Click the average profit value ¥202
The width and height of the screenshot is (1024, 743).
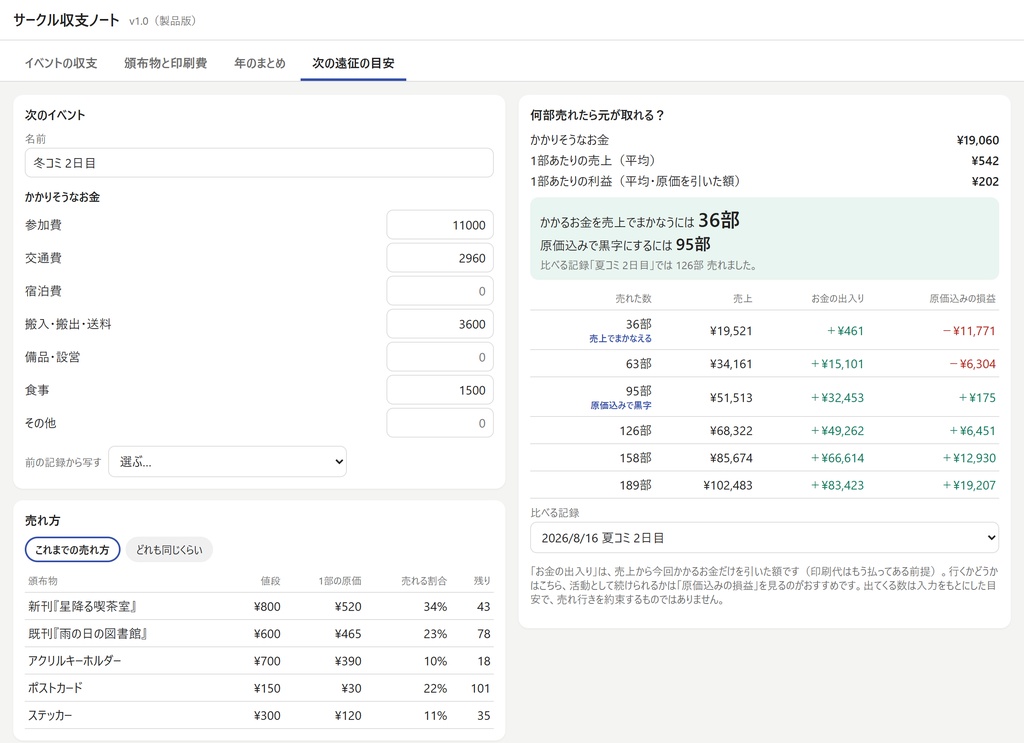(x=985, y=182)
